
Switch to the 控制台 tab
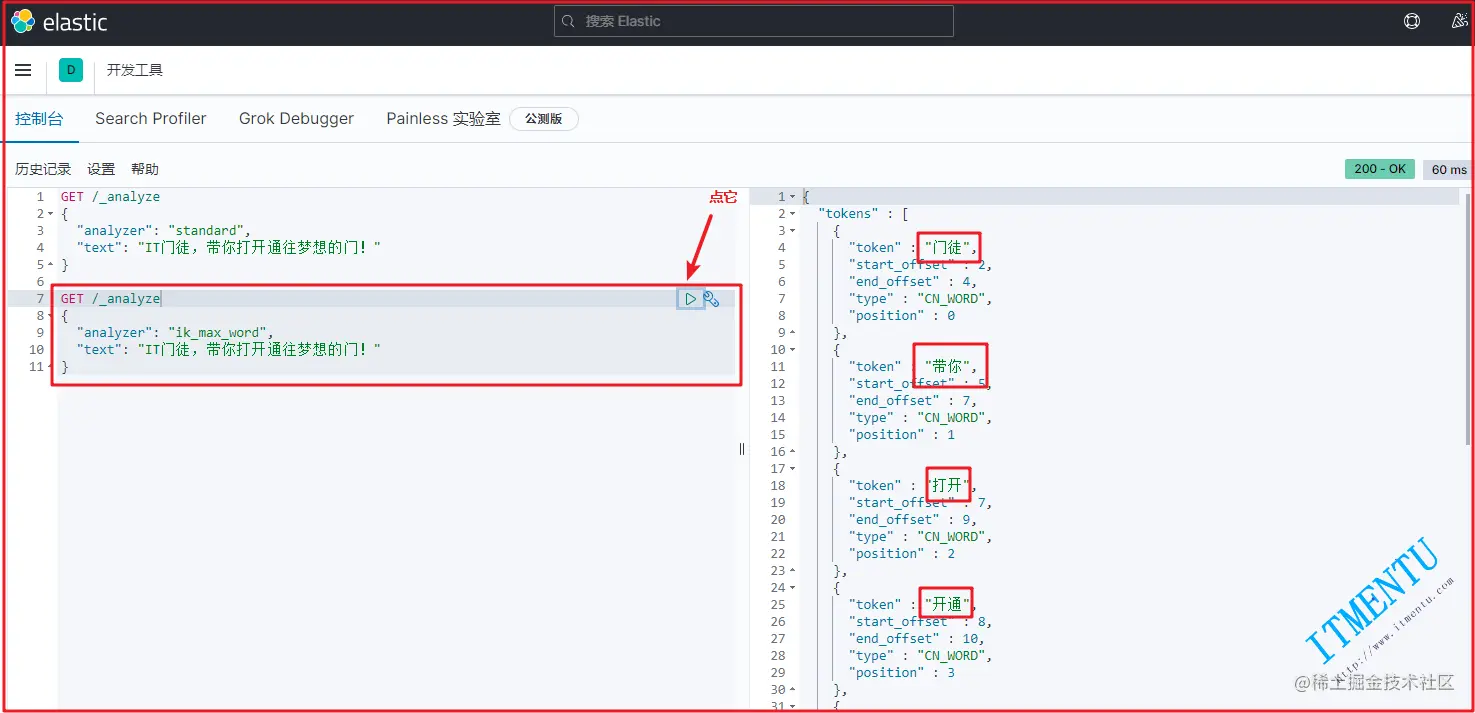(x=39, y=118)
